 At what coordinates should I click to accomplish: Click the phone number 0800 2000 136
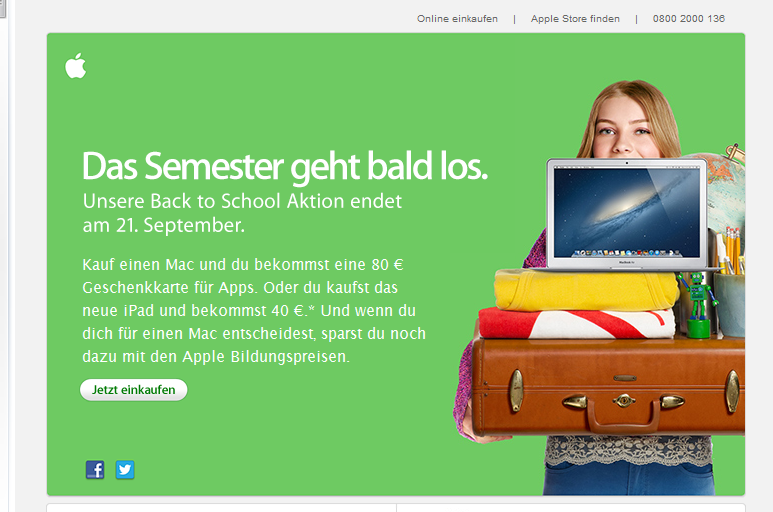click(689, 19)
